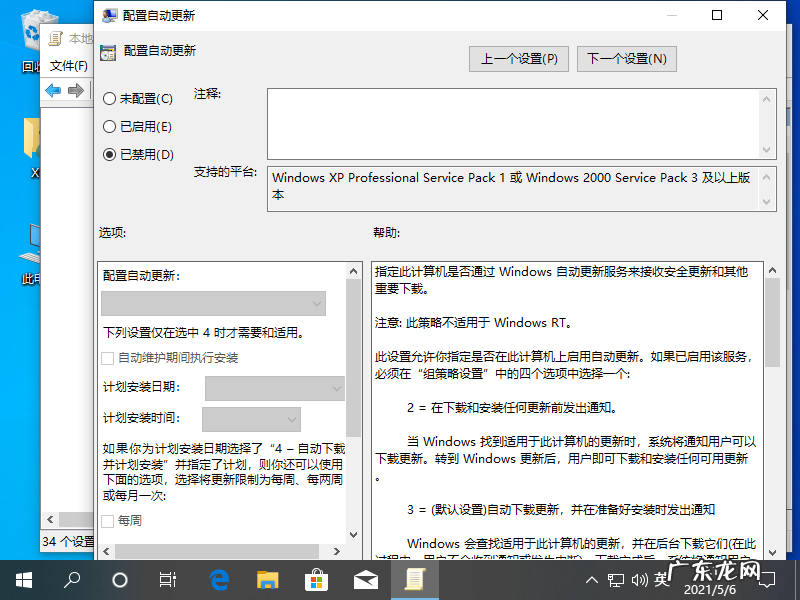Image resolution: width=800 pixels, height=600 pixels.
Task: Open the Mail app from the taskbar
Action: pos(365,579)
